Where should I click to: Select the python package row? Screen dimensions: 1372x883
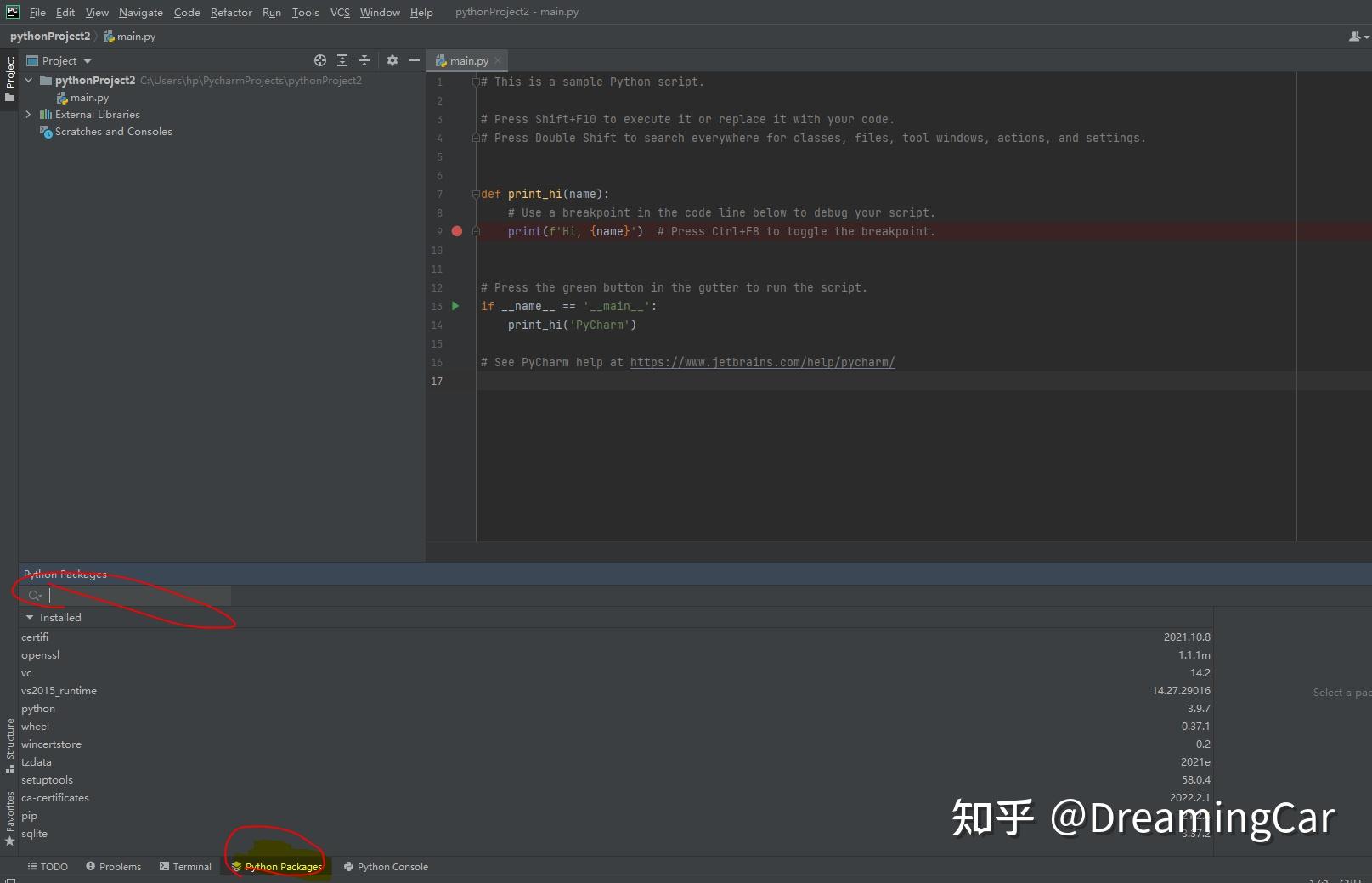point(616,708)
